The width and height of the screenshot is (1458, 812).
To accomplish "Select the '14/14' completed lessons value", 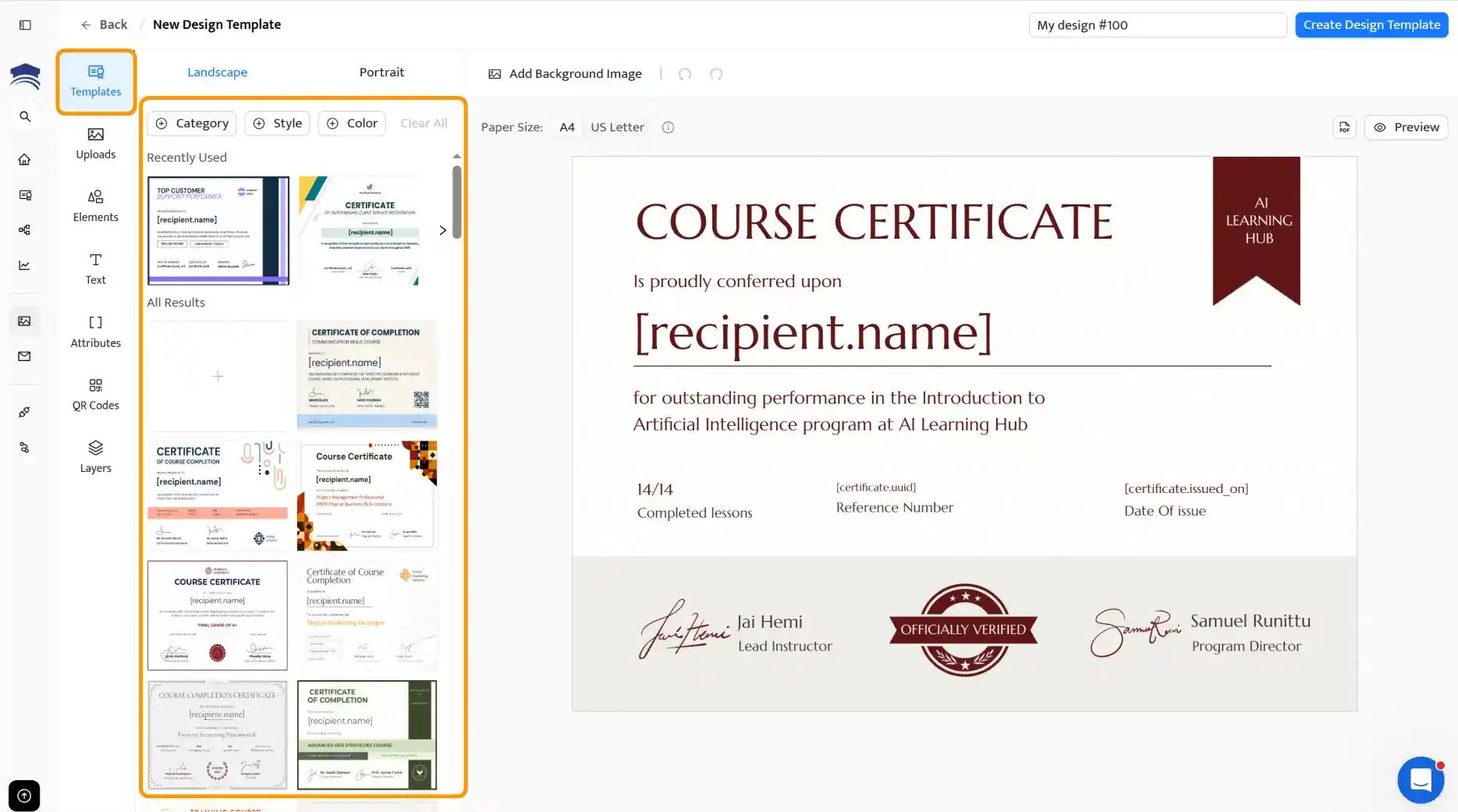I will 655,489.
